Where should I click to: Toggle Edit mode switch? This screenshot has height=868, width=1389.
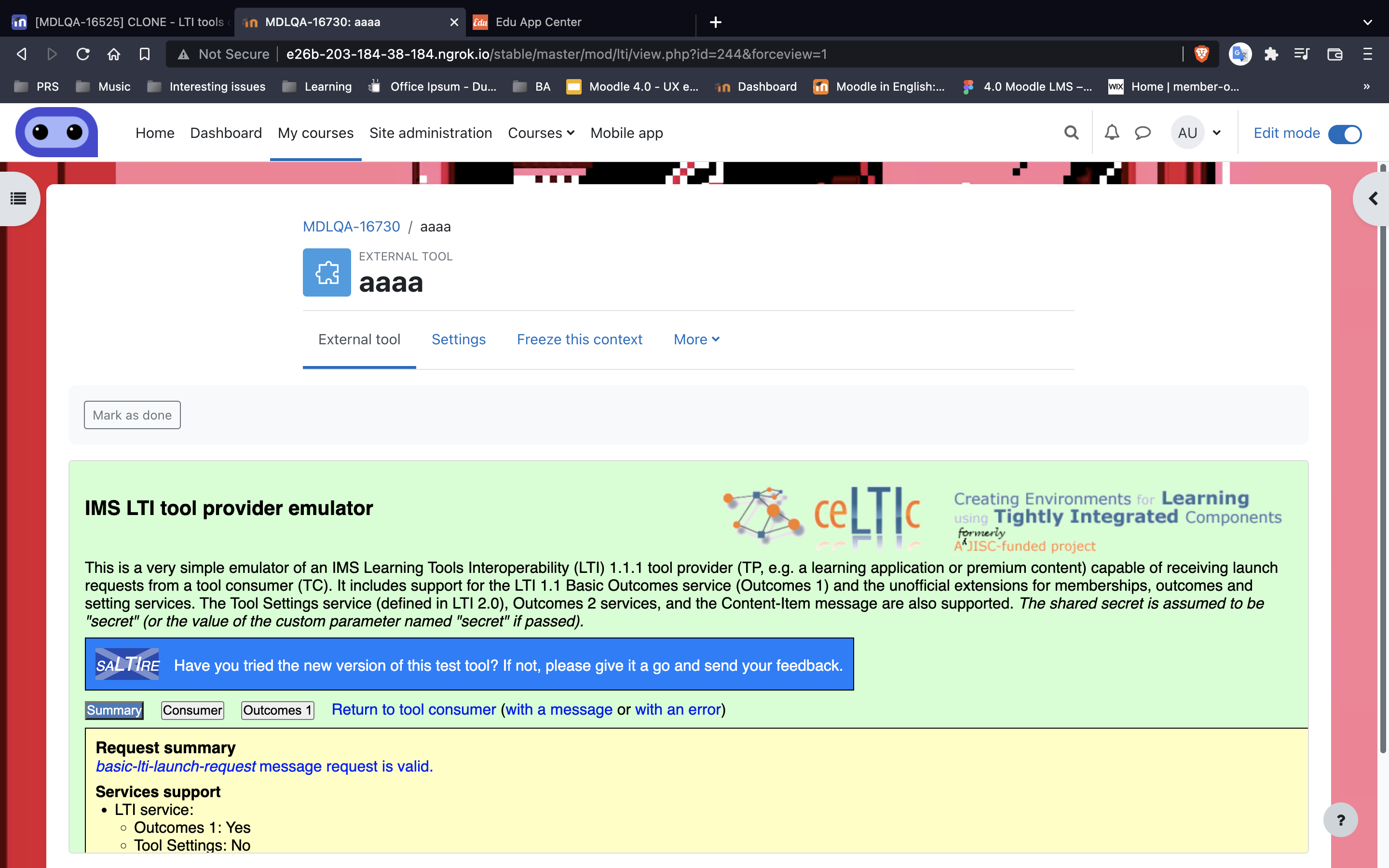click(1345, 134)
